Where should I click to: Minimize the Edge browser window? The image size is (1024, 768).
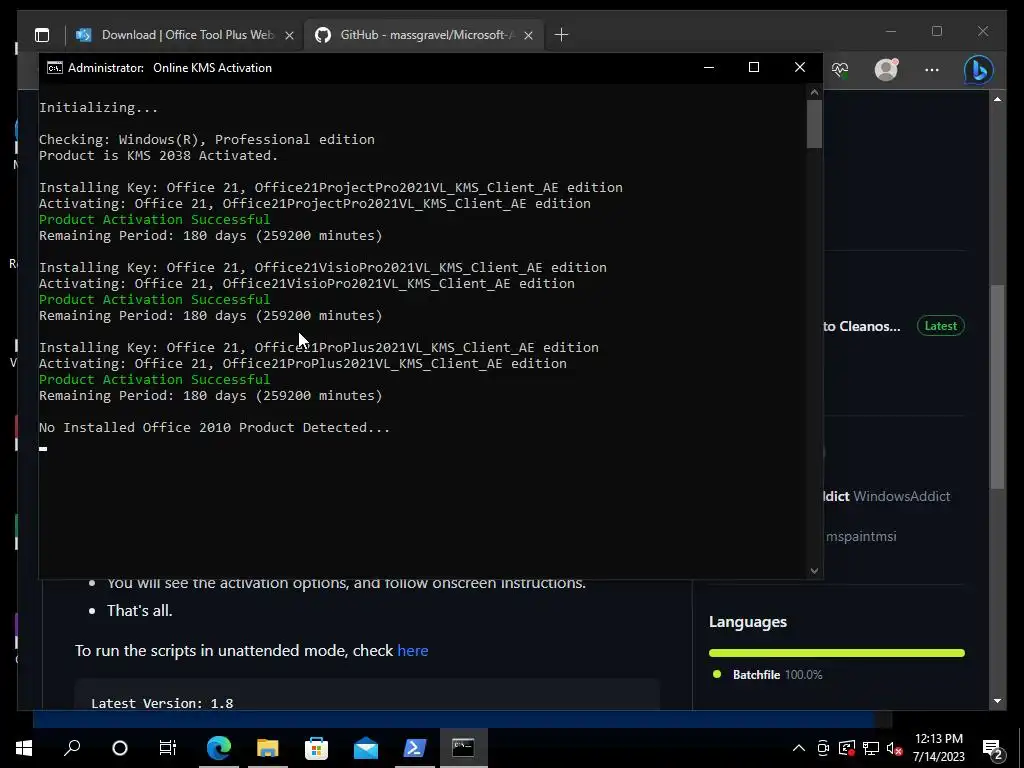(891, 31)
